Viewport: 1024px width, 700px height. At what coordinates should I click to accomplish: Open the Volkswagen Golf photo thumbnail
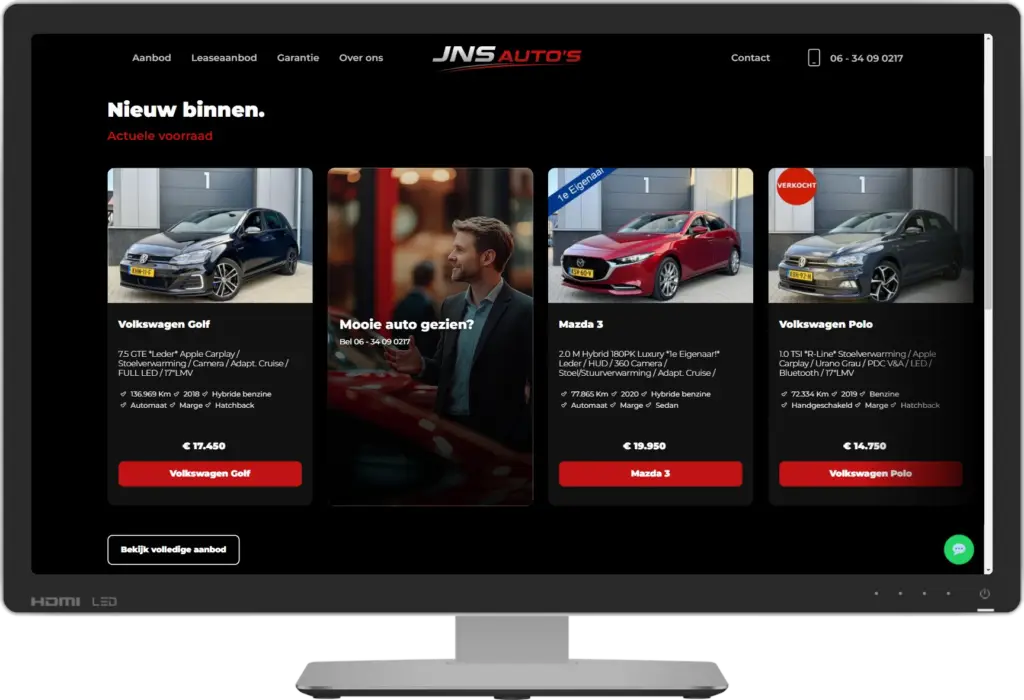[x=210, y=235]
